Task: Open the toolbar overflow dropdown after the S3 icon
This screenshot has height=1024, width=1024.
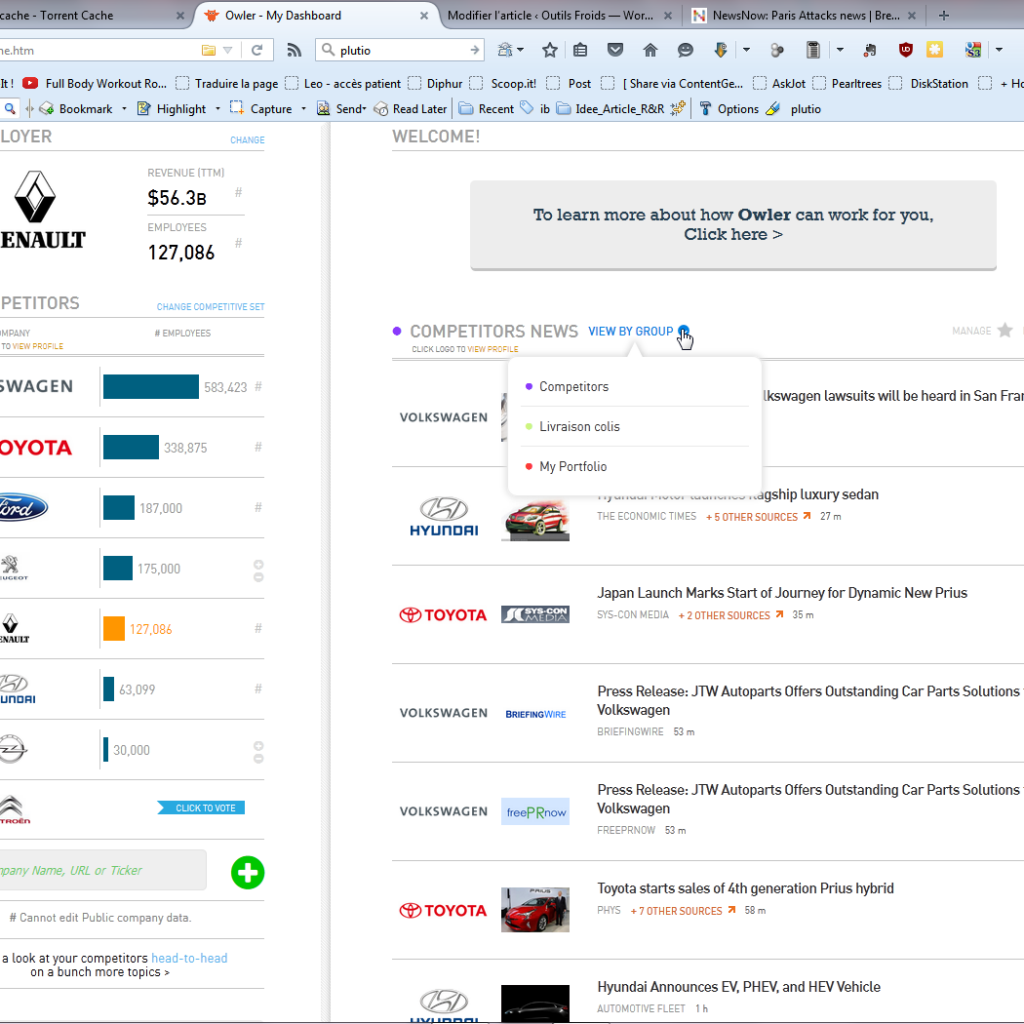Action: point(999,50)
